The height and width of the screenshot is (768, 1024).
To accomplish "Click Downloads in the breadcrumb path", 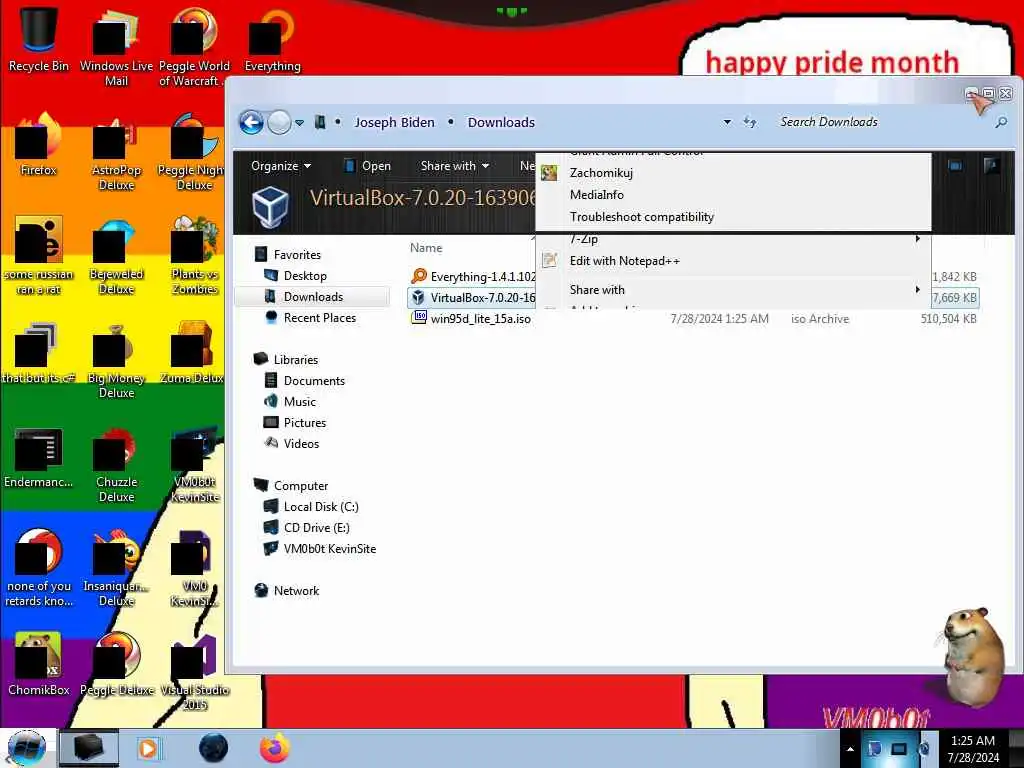I will (501, 122).
